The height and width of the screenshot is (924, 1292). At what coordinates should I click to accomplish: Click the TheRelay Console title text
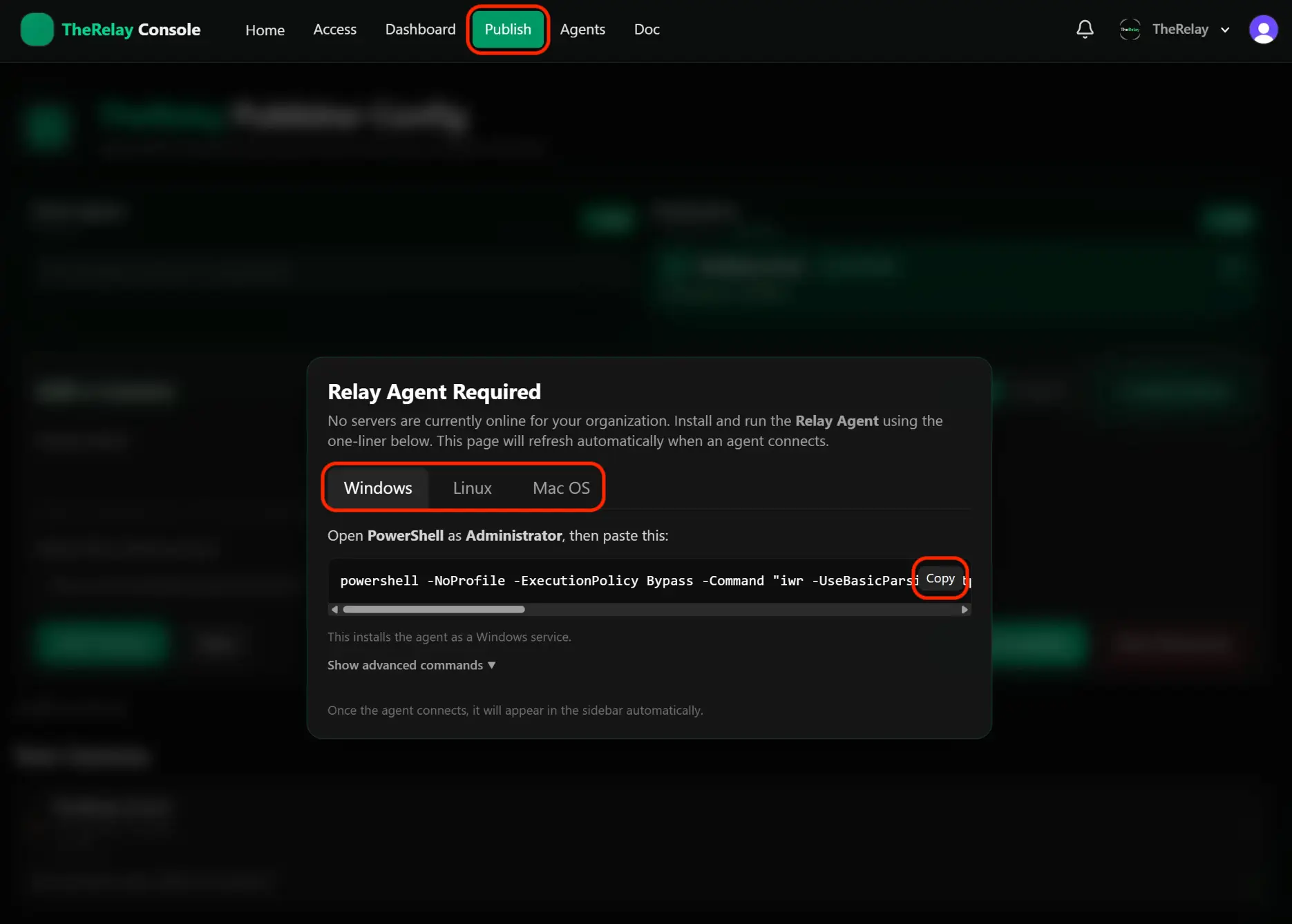pyautogui.click(x=131, y=30)
